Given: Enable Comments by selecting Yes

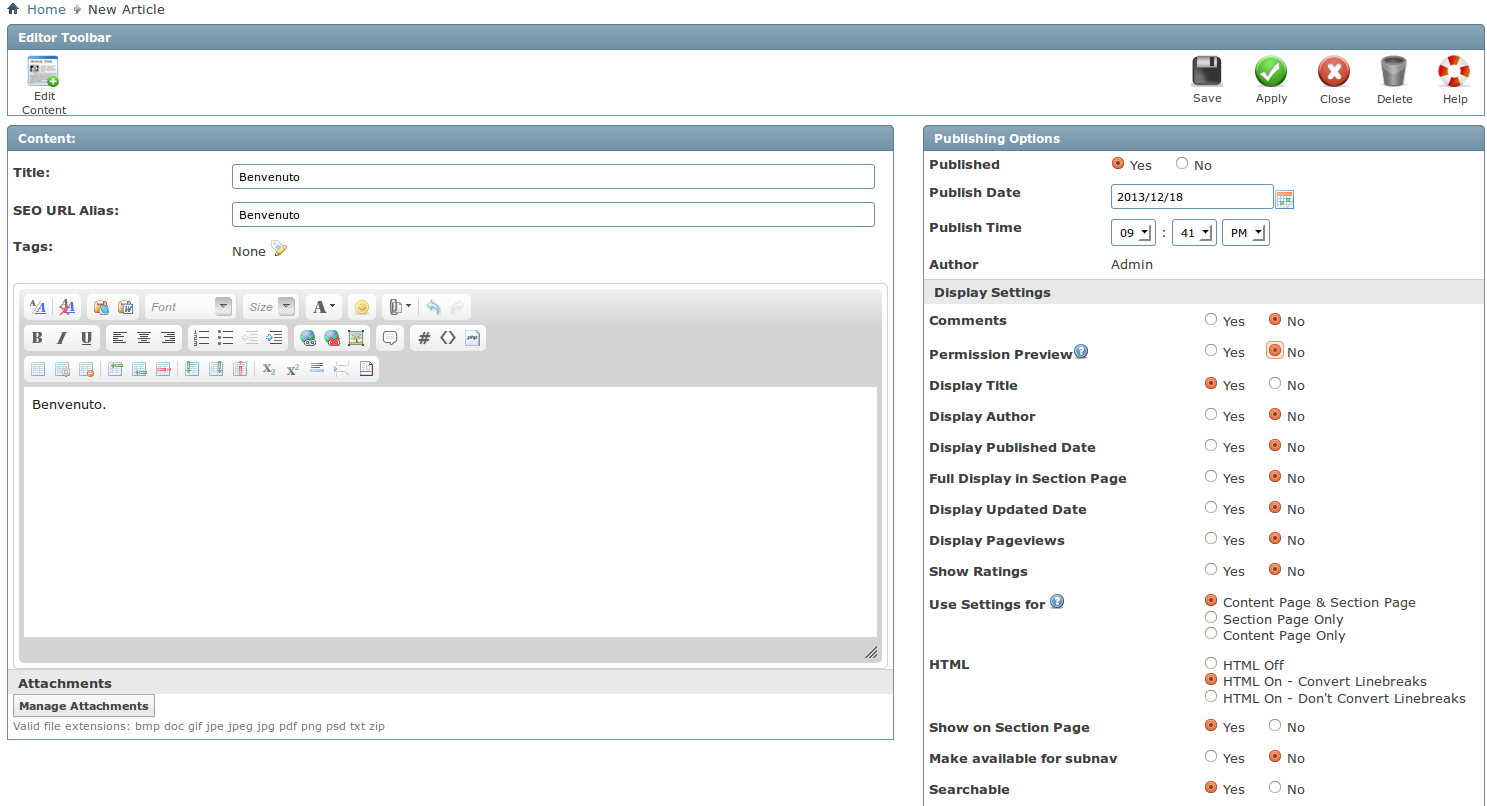Looking at the screenshot, I should coord(1211,320).
